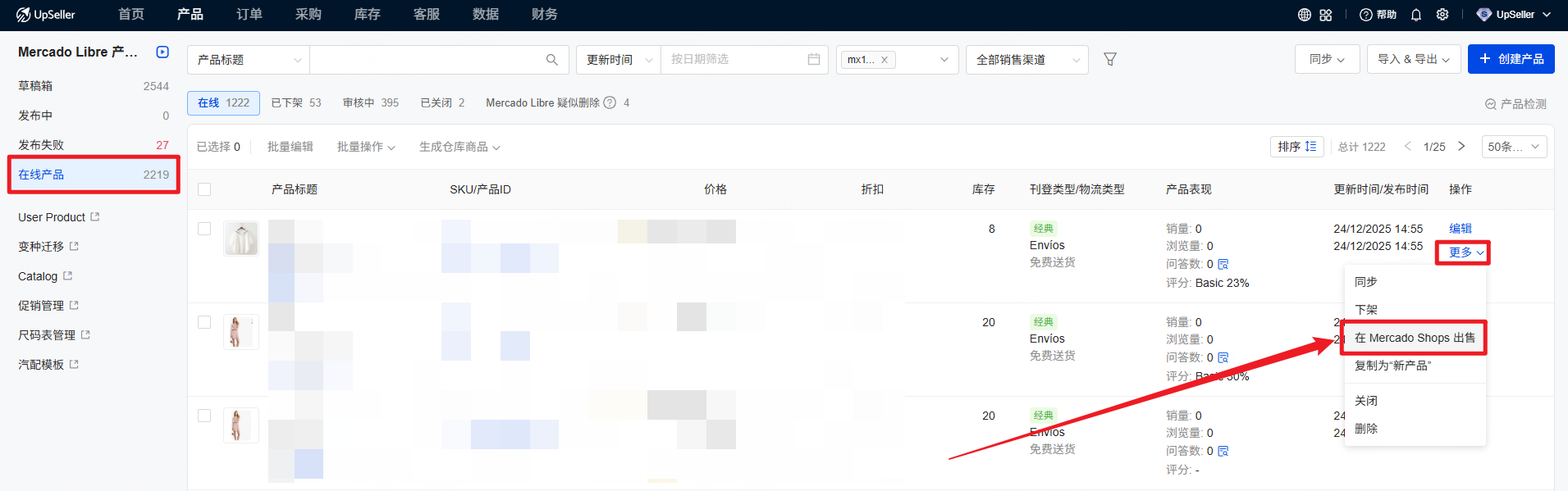
Task: Click the video tutorial icon beside Mercado Libre title
Action: tap(162, 52)
